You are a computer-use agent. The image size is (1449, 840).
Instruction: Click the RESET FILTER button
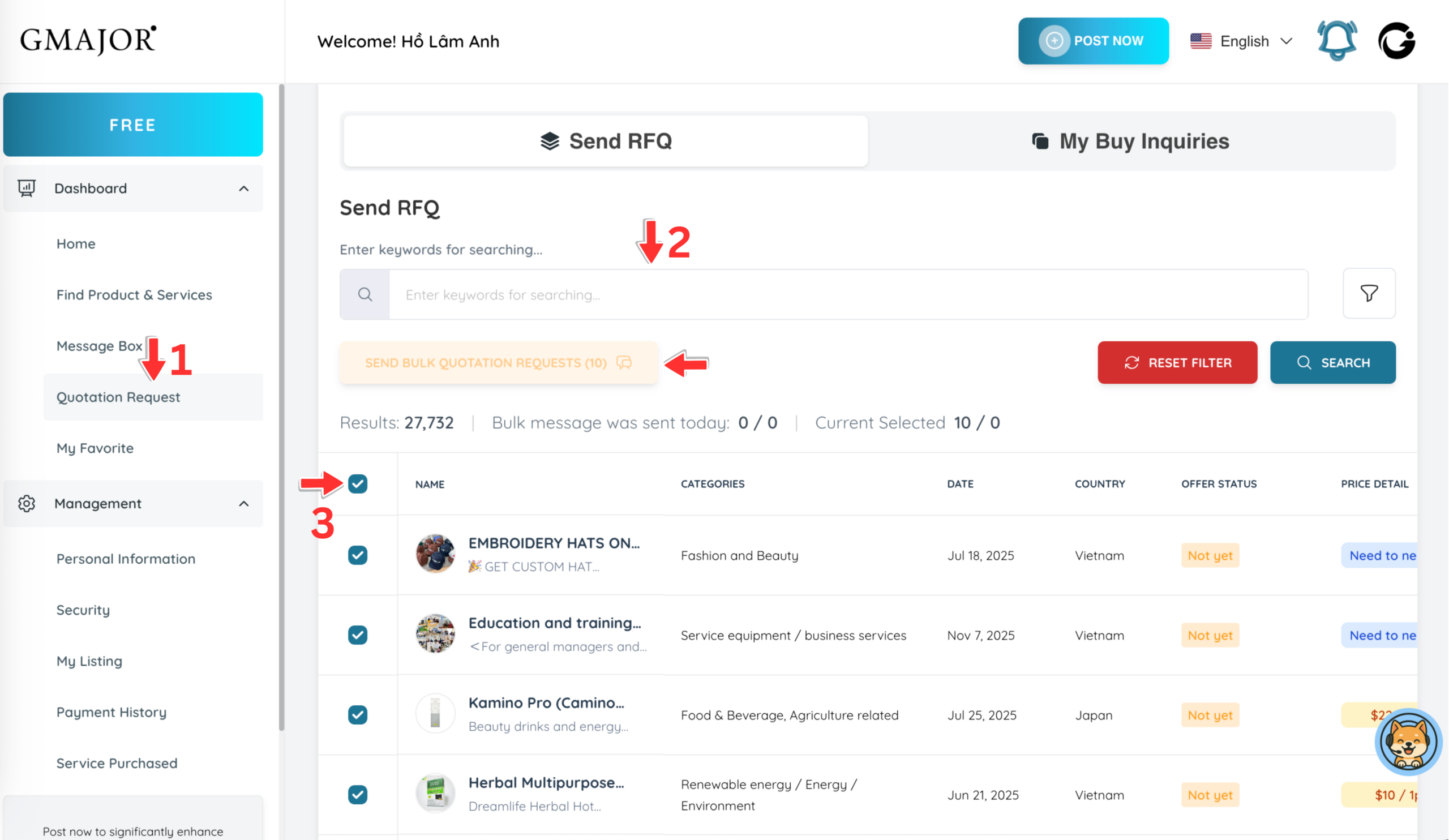[1177, 362]
